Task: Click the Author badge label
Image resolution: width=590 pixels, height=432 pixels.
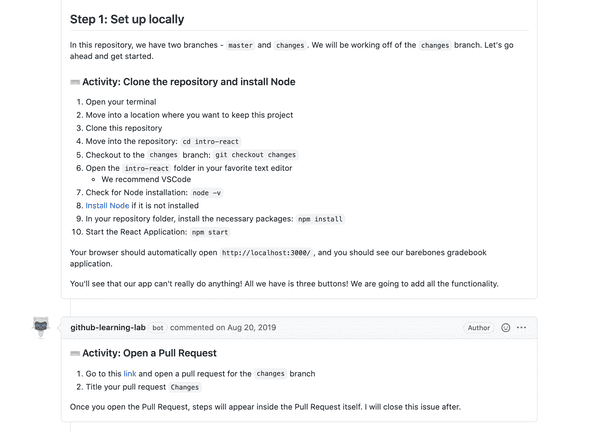Action: point(479,328)
